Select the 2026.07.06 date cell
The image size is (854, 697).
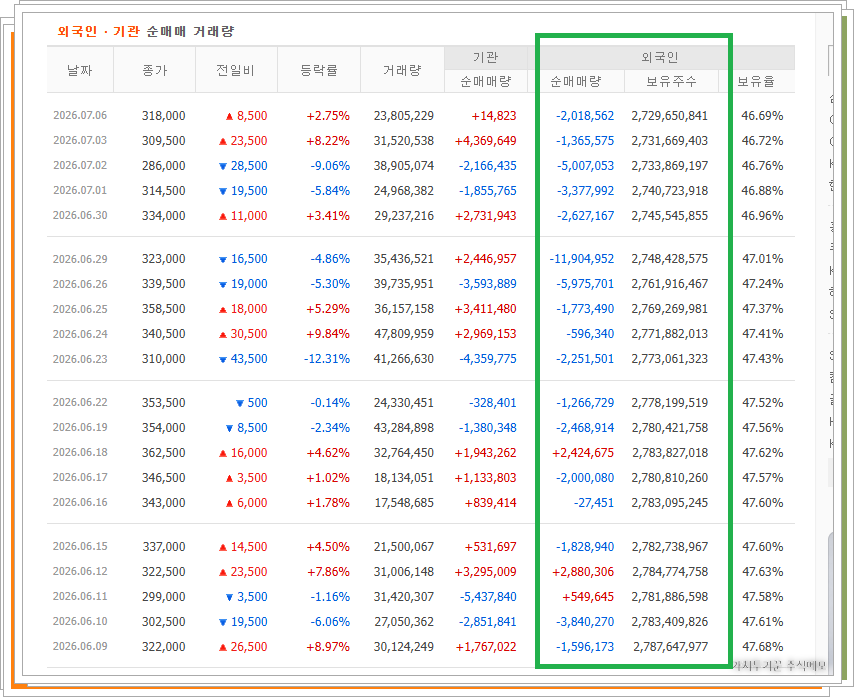[80, 115]
